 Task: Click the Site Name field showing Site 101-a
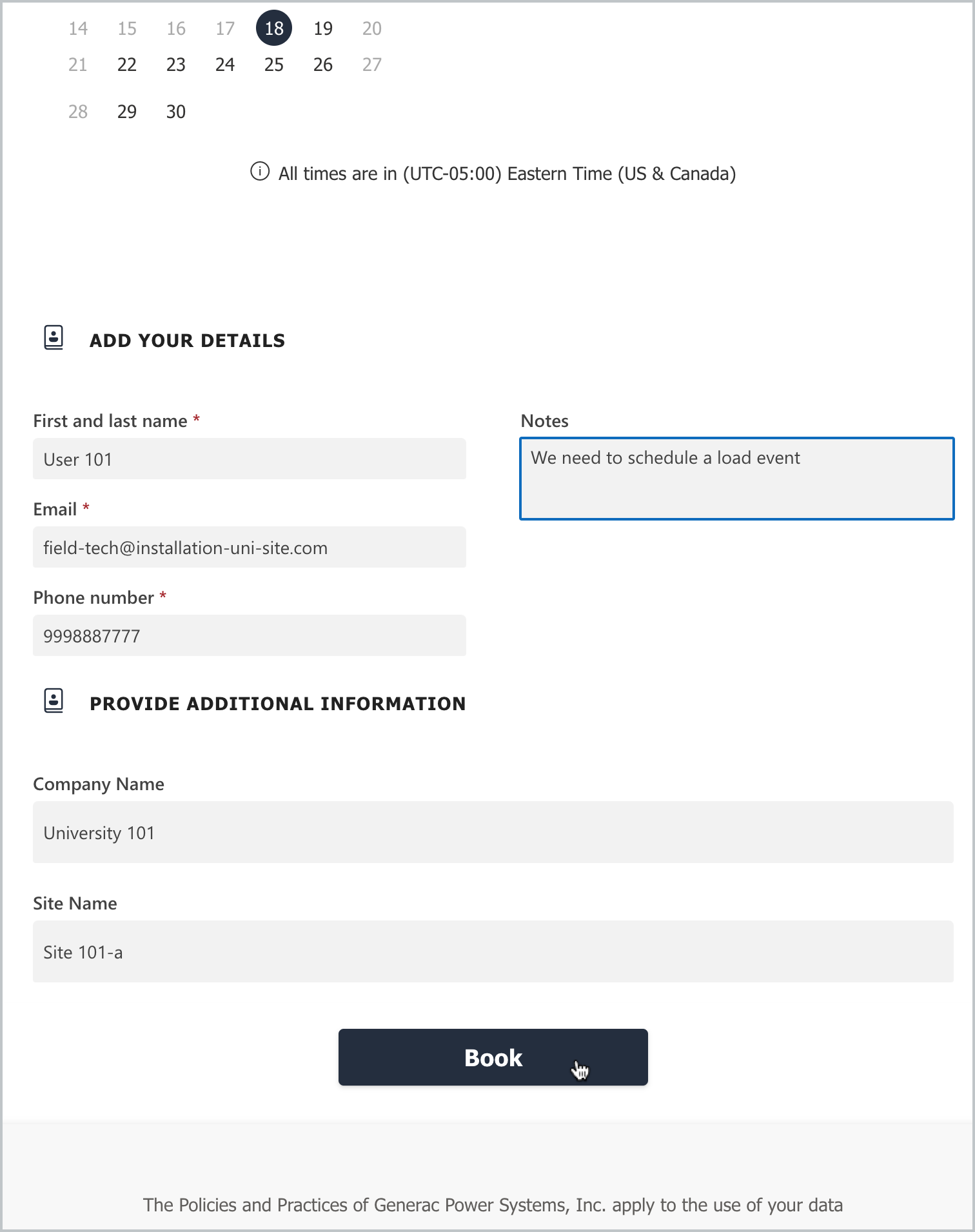click(493, 951)
